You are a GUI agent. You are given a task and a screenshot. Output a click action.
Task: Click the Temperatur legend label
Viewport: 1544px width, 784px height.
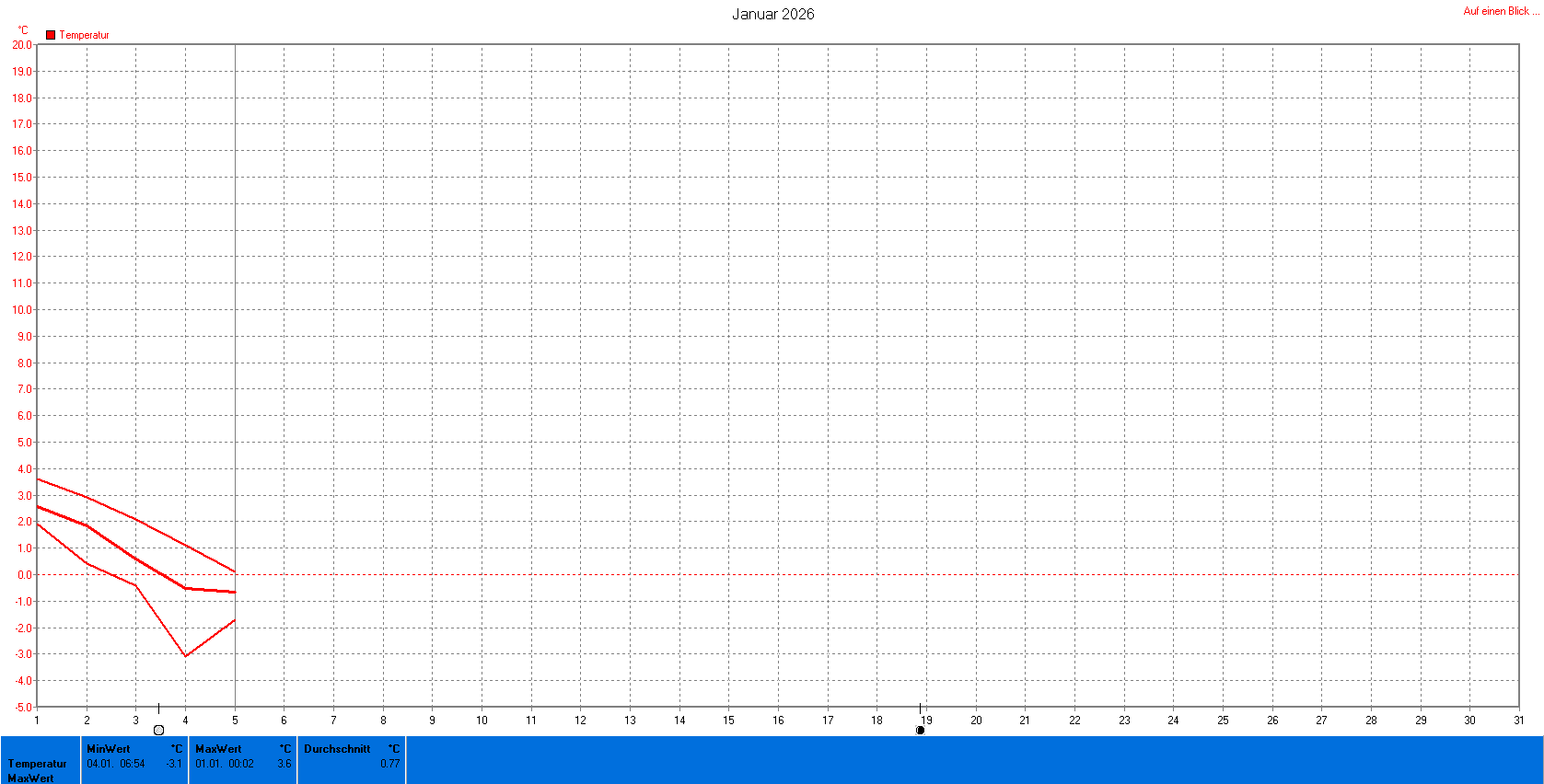coord(84,35)
